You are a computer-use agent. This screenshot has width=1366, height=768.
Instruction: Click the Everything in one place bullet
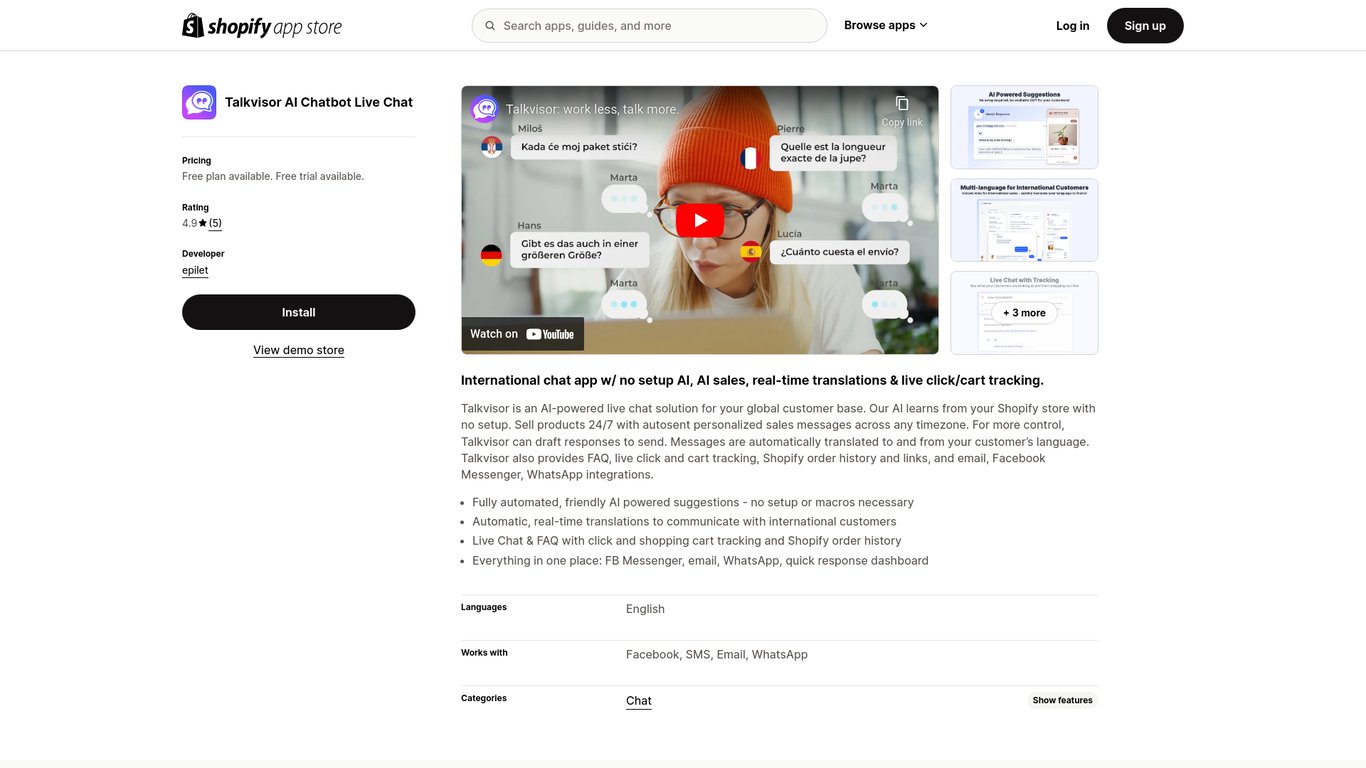tap(700, 561)
